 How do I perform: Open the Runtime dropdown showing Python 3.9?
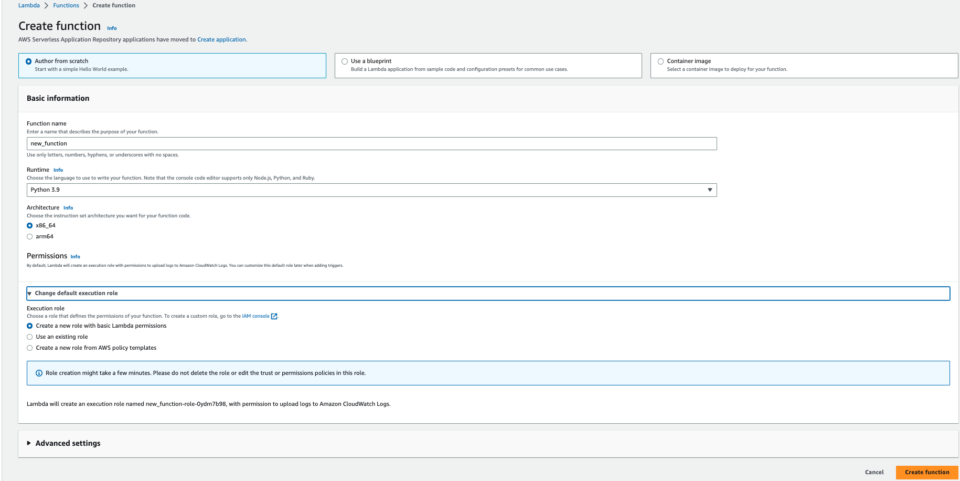(x=371, y=189)
